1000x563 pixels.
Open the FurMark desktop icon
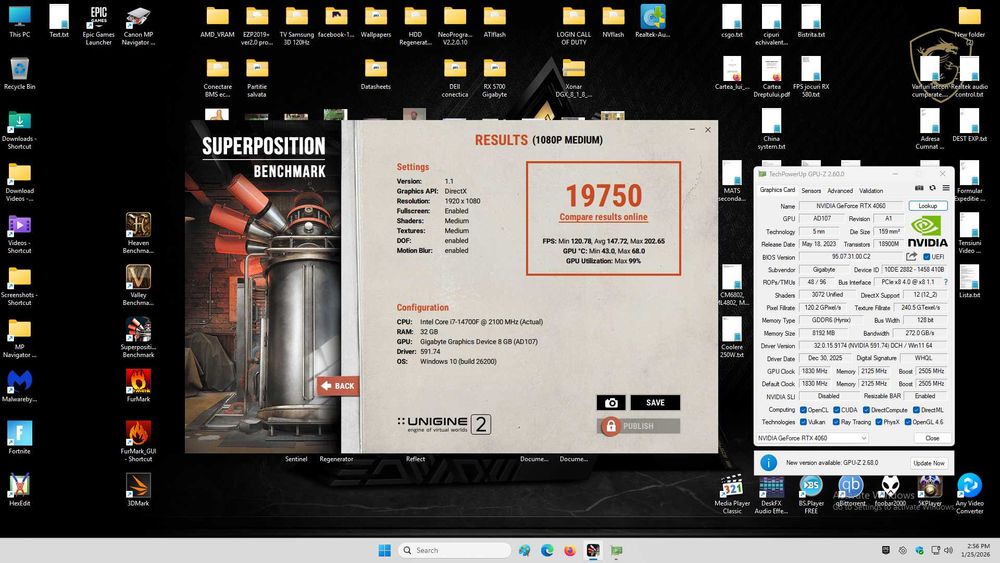138,385
